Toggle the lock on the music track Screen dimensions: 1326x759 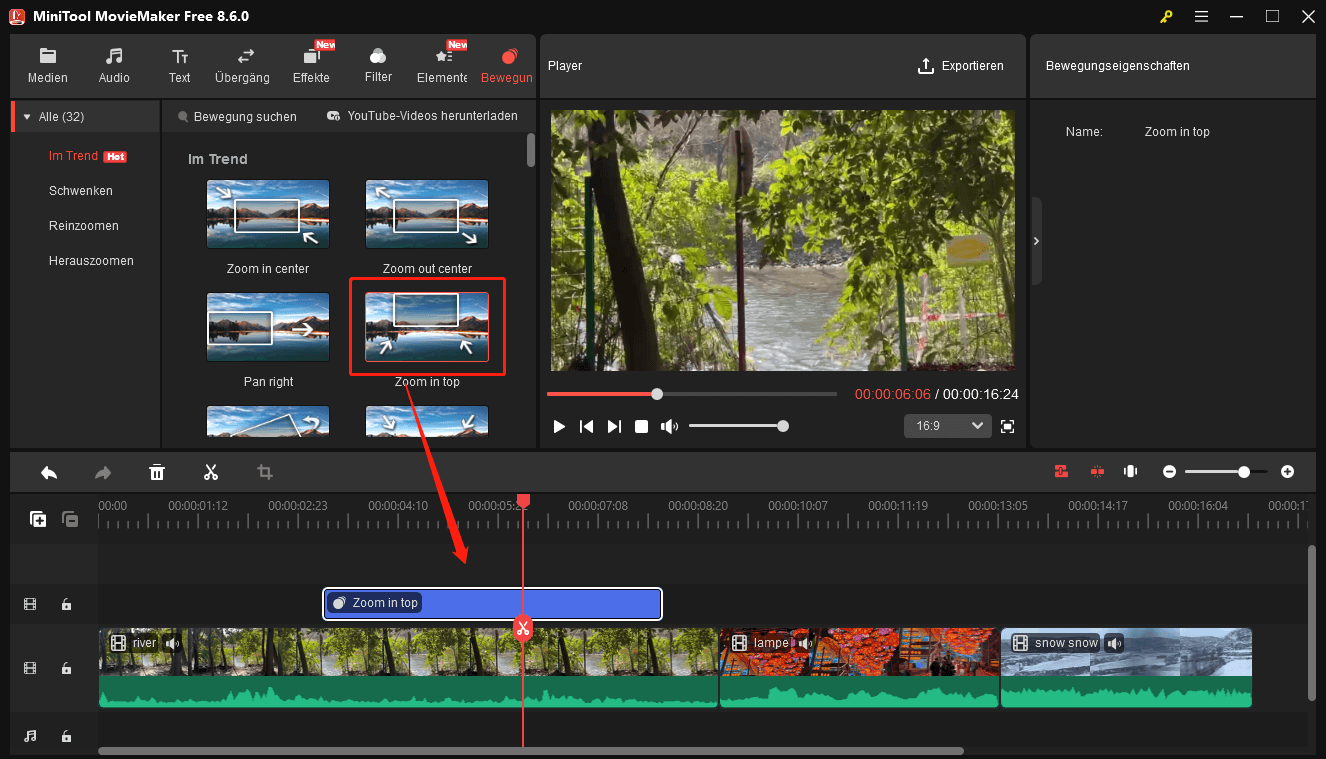[66, 735]
